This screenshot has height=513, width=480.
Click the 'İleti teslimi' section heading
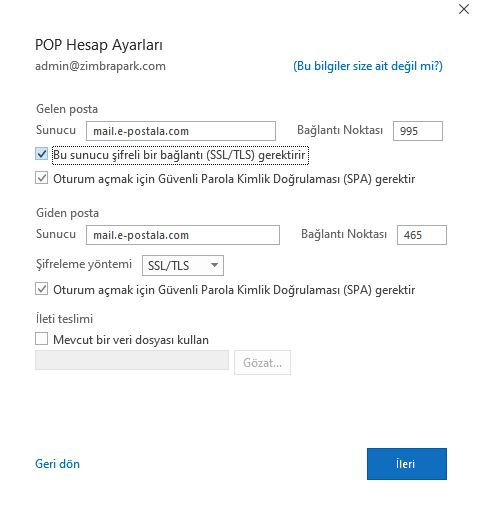point(64,319)
